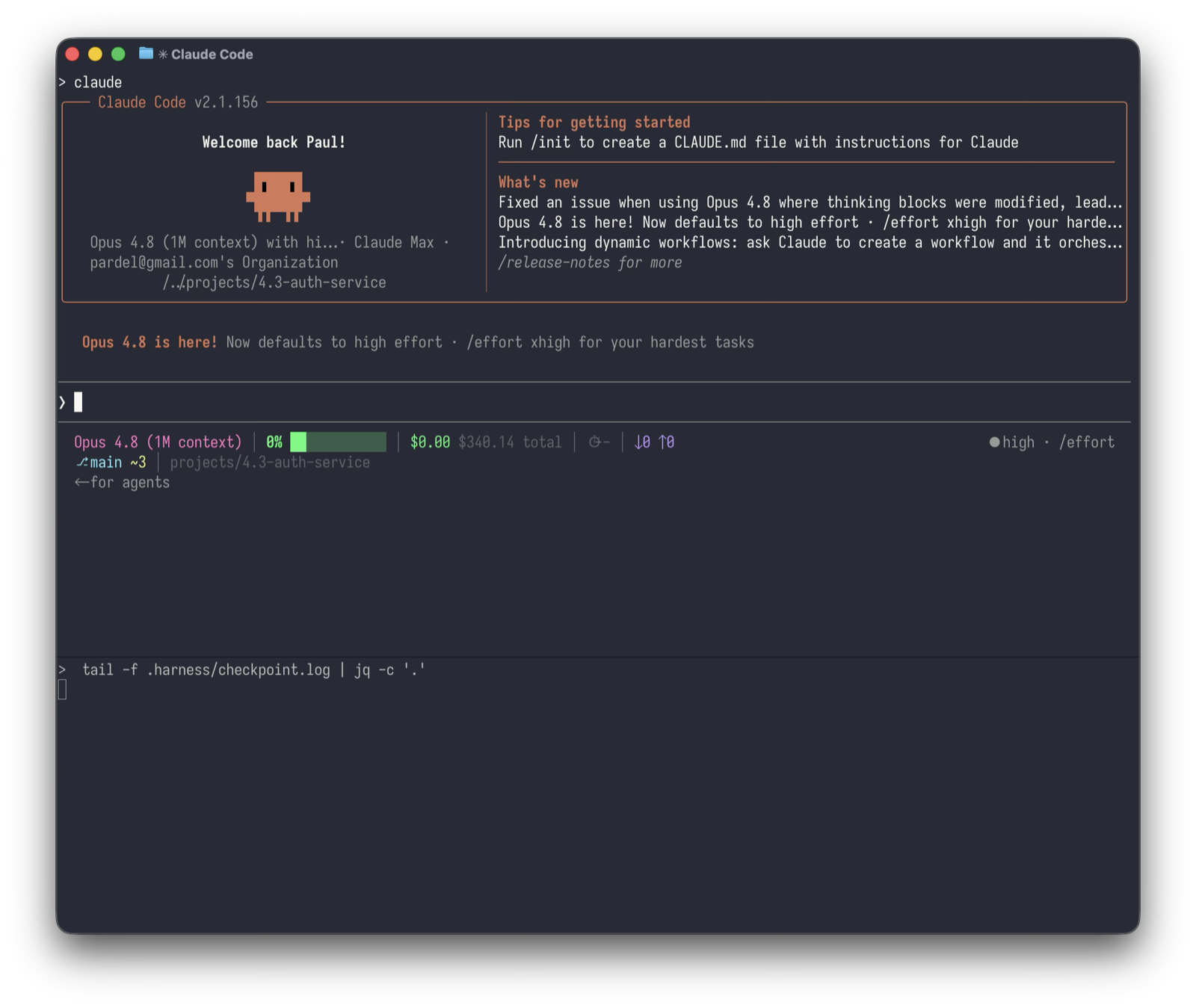Click 'Claude Code v2.1.156' box title
The height and width of the screenshot is (1008, 1196).
click(178, 102)
